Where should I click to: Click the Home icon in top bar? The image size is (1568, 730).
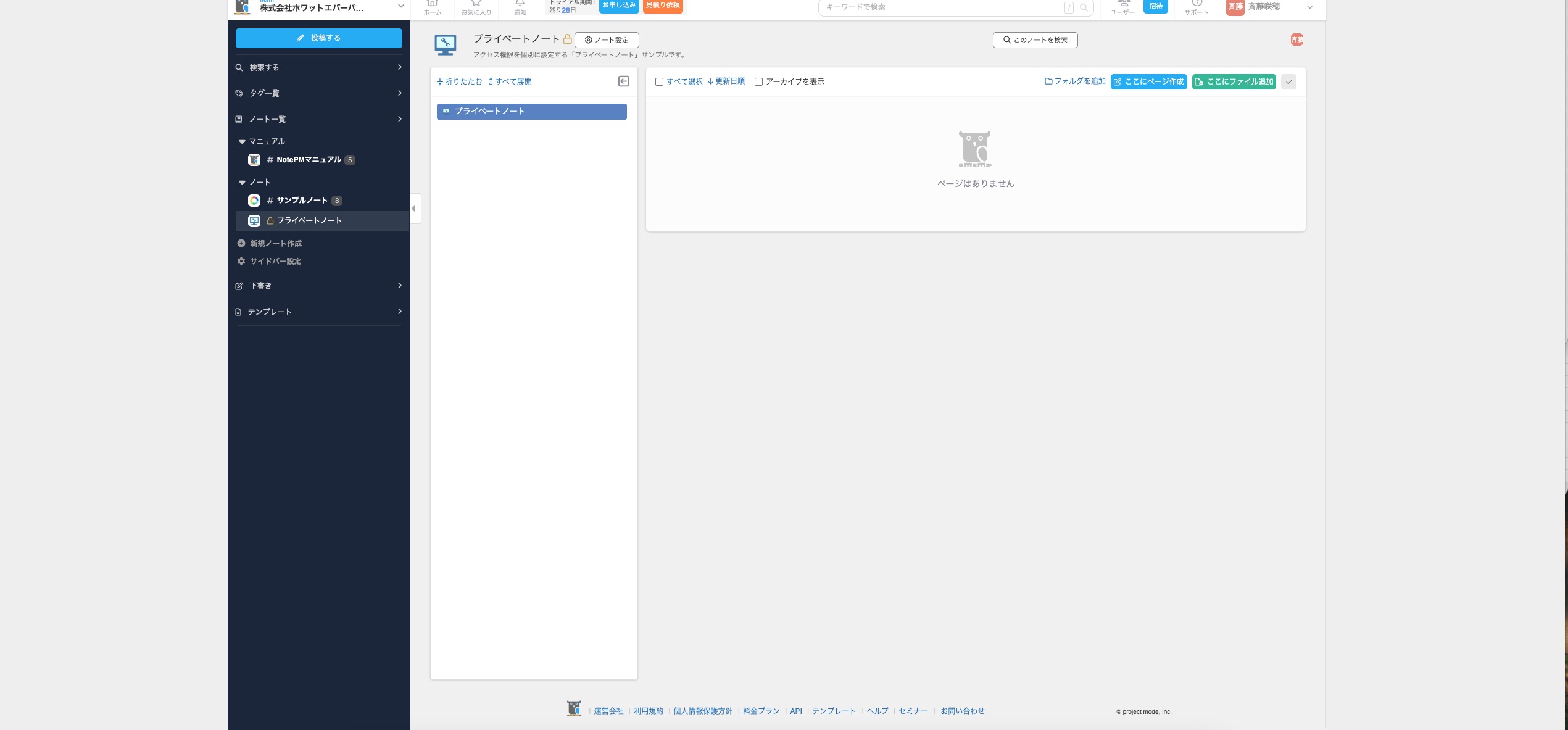[432, 4]
